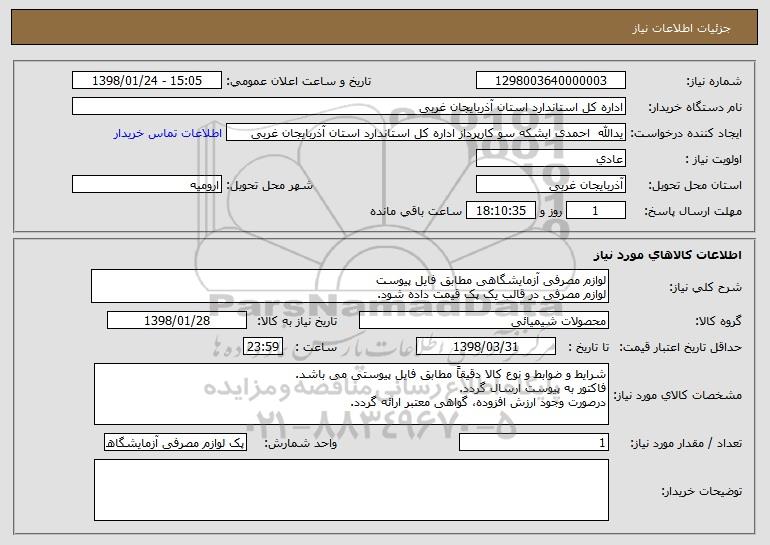Click the مشخصات کالای مورد نیاز text area
770x545 pixels.
(x=351, y=394)
